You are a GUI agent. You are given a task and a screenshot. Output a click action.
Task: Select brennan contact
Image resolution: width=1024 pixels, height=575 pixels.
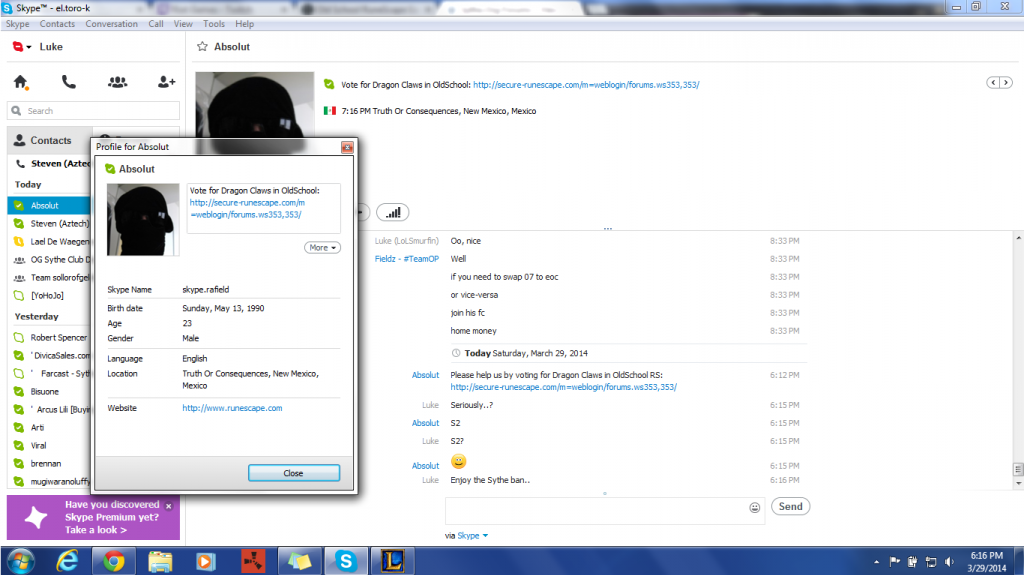(50, 463)
